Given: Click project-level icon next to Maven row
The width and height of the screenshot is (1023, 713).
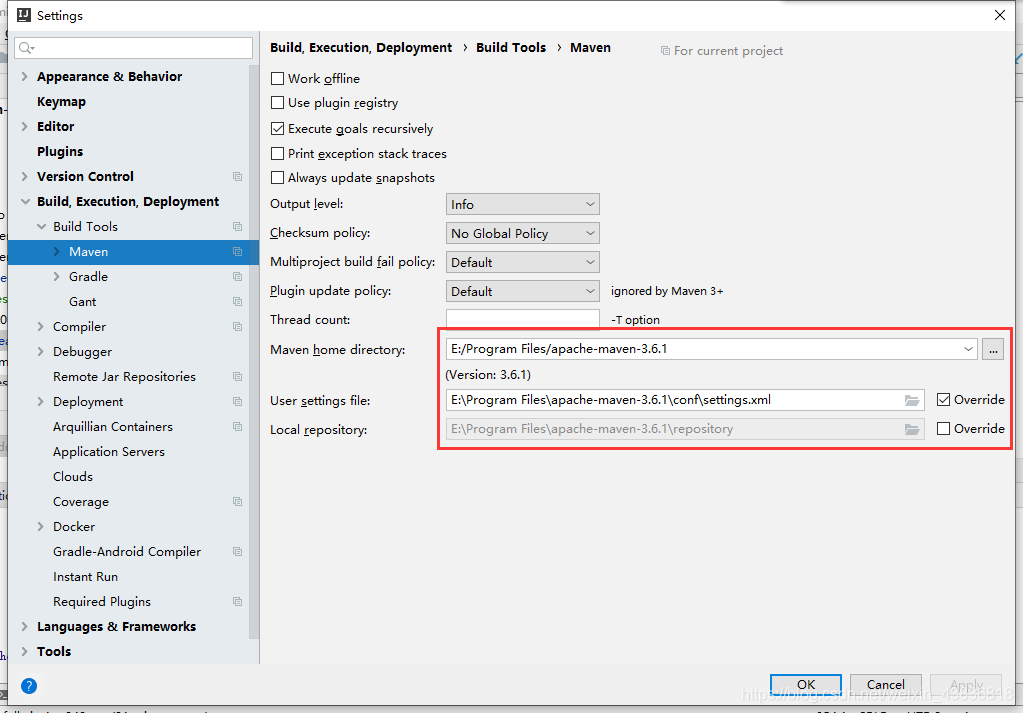Looking at the screenshot, I should 237,252.
